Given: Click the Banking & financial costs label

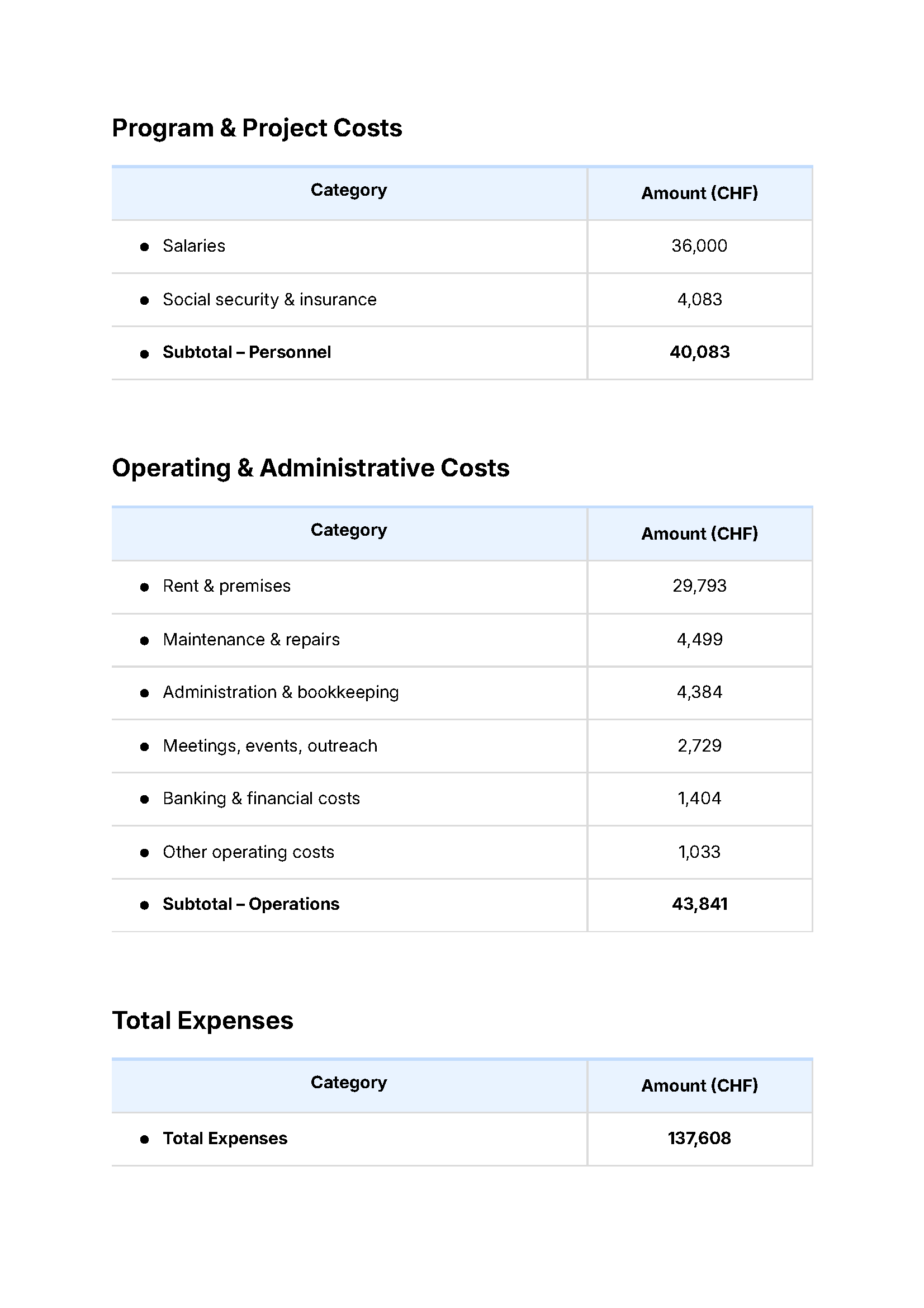Looking at the screenshot, I should tap(261, 799).
